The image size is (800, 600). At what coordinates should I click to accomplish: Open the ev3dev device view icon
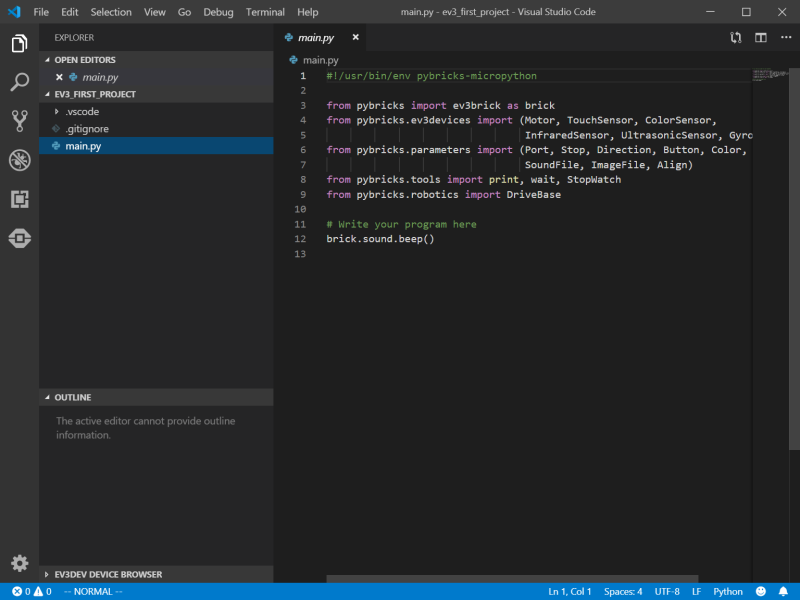[x=19, y=238]
